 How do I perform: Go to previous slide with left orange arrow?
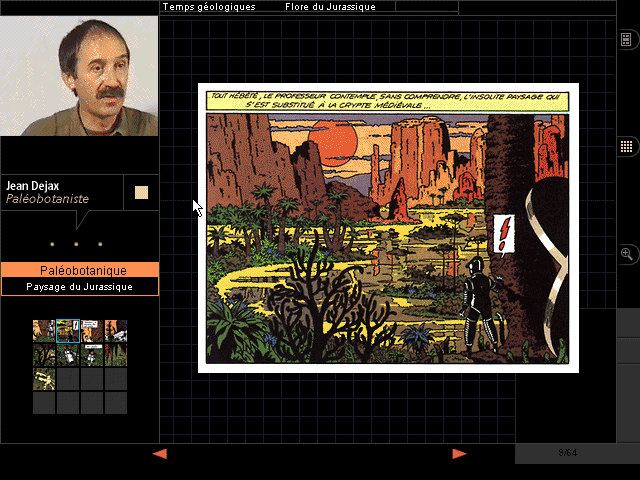[x=160, y=453]
